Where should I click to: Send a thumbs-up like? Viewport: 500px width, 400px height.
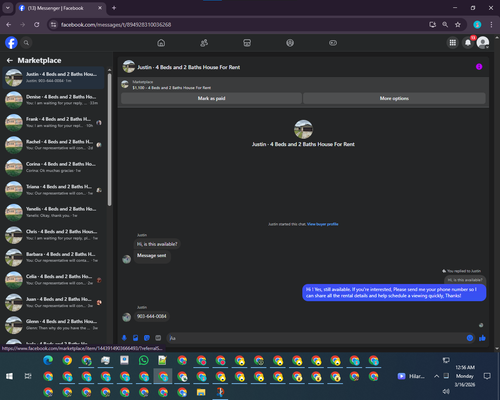[482, 338]
